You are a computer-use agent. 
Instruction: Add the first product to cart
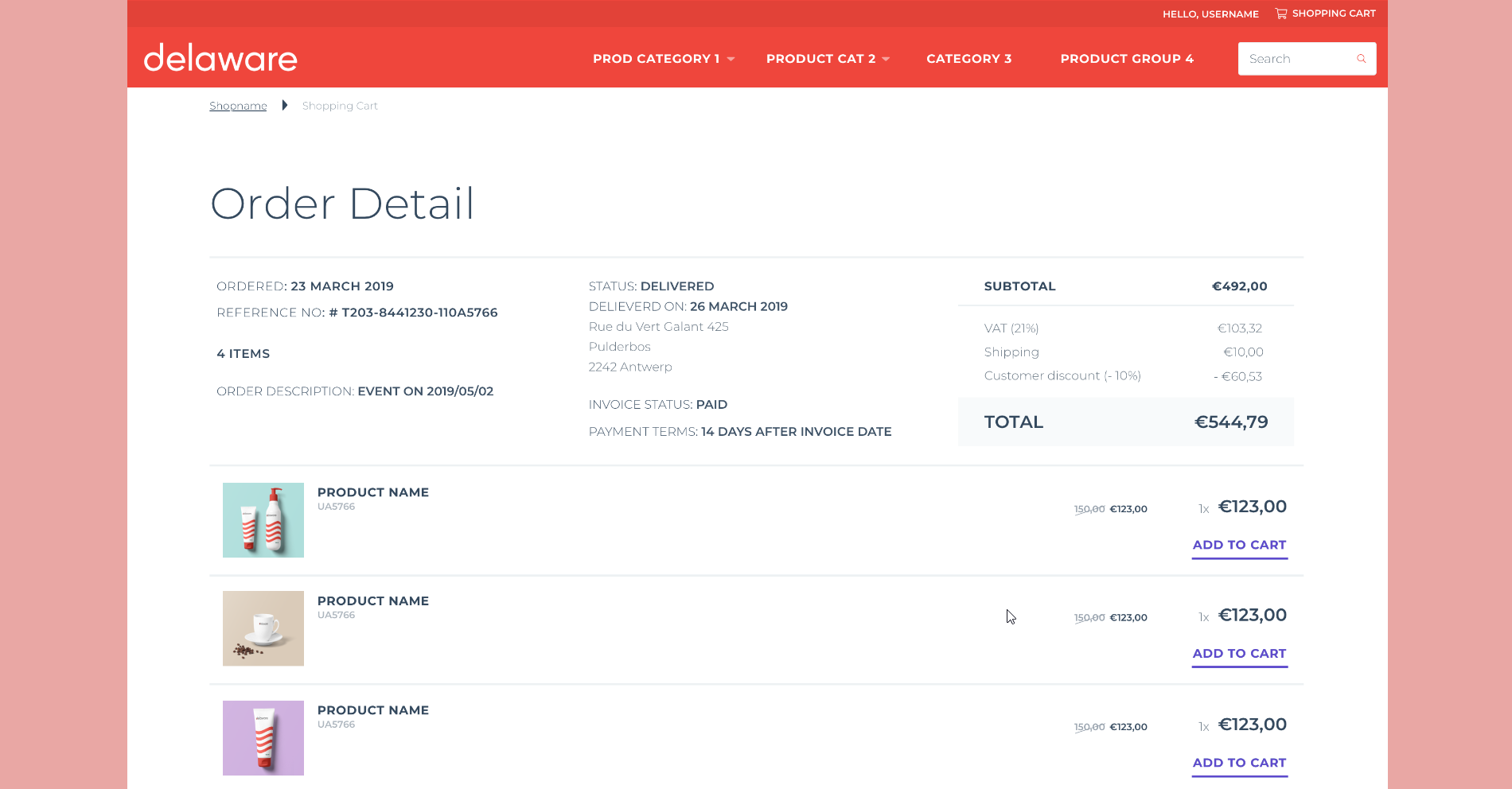click(x=1239, y=545)
